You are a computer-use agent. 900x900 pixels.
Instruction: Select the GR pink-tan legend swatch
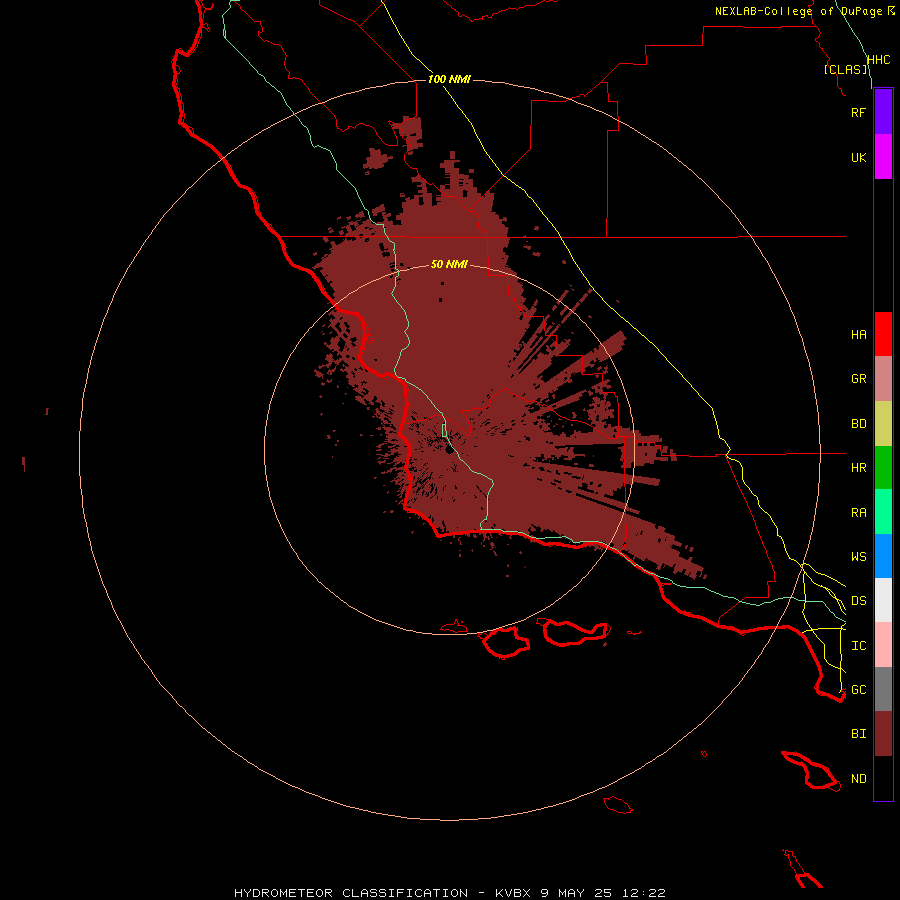tap(883, 379)
